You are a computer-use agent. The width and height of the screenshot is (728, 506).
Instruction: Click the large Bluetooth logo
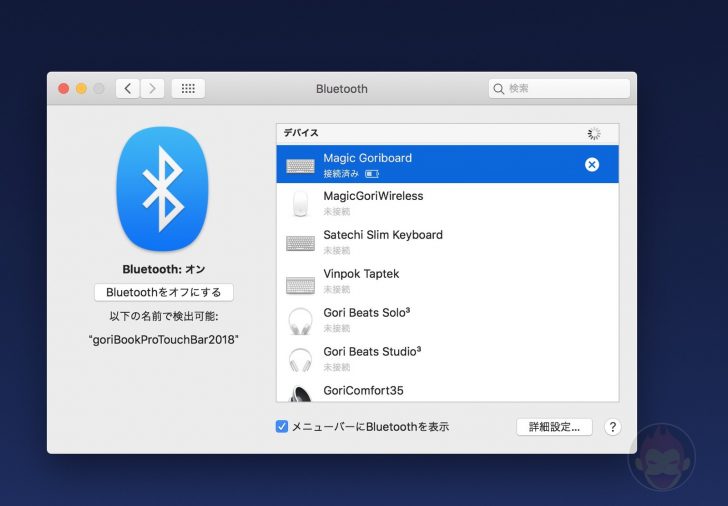pyautogui.click(x=162, y=188)
